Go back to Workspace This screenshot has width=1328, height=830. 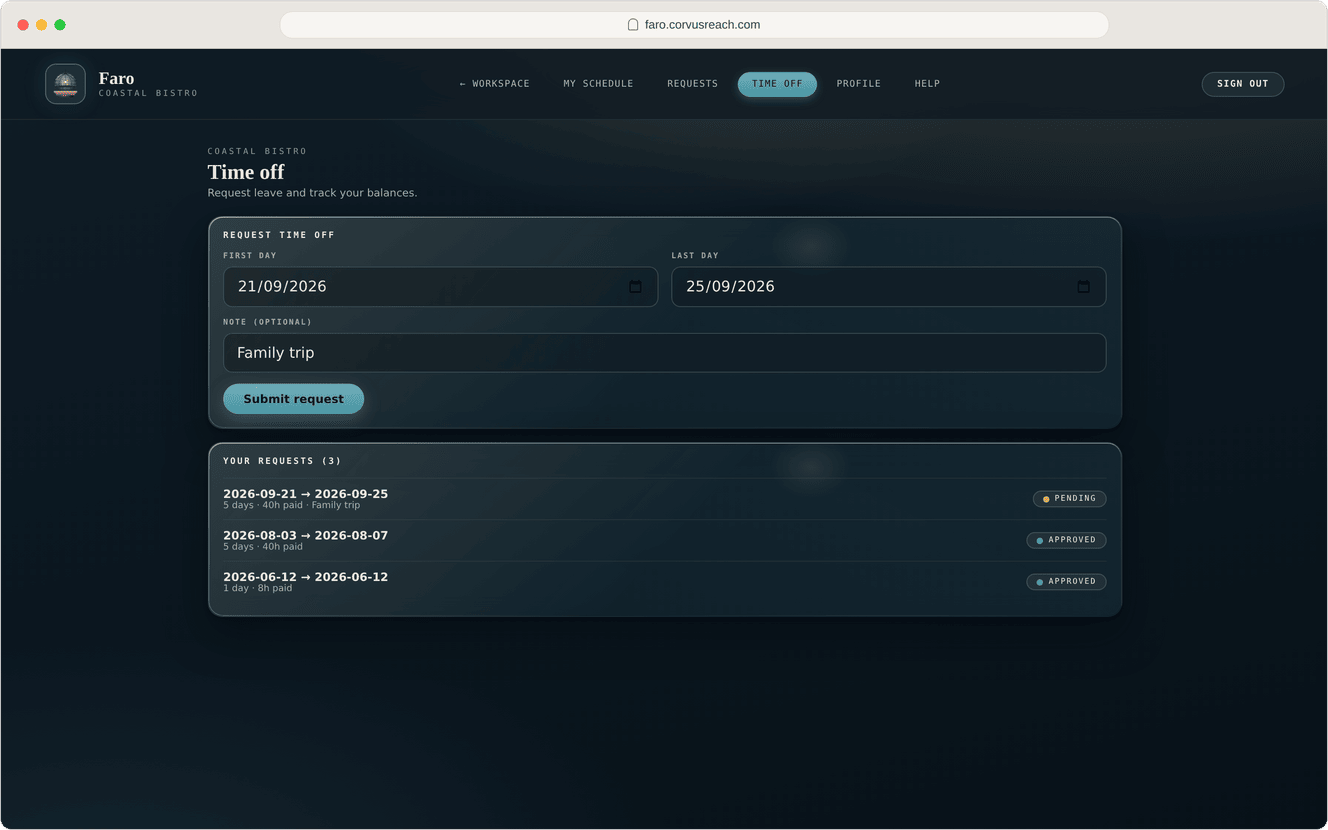pyautogui.click(x=494, y=84)
